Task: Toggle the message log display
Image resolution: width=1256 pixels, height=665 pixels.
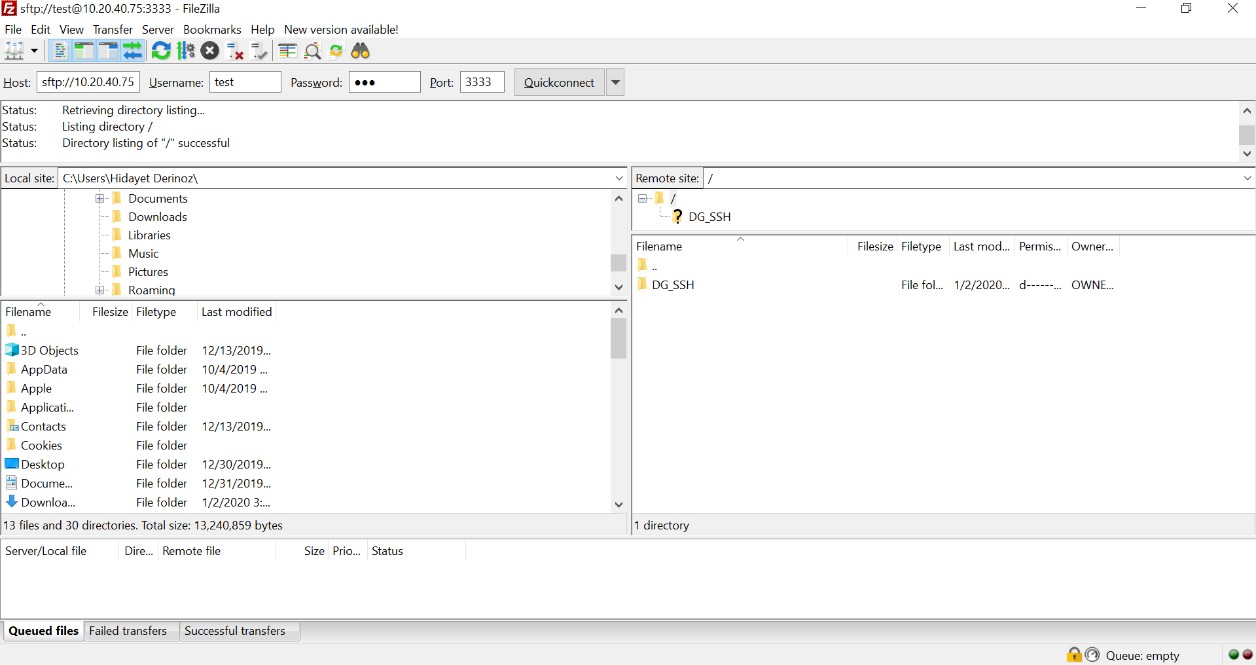Action: click(60, 51)
